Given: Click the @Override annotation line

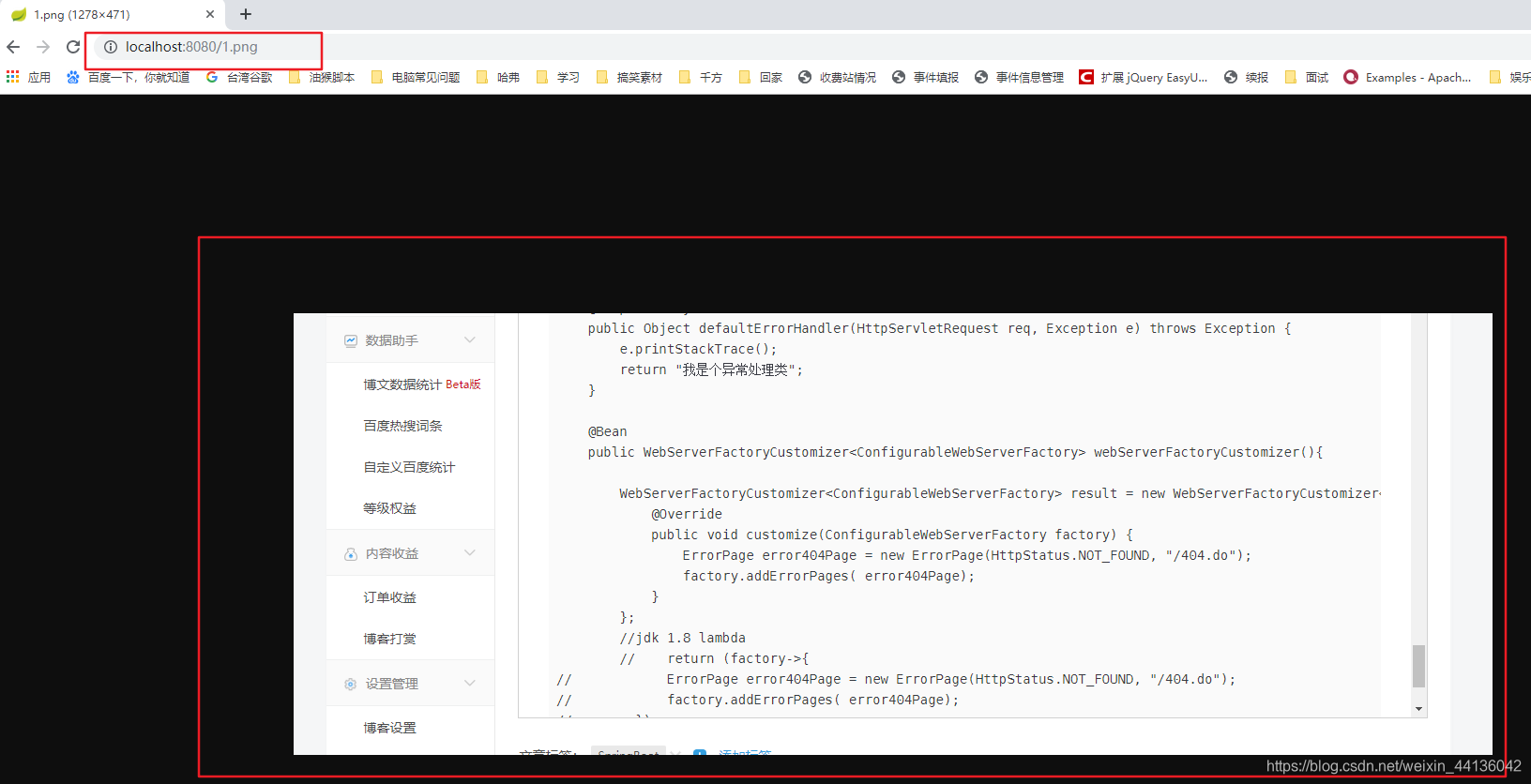Looking at the screenshot, I should [x=687, y=514].
